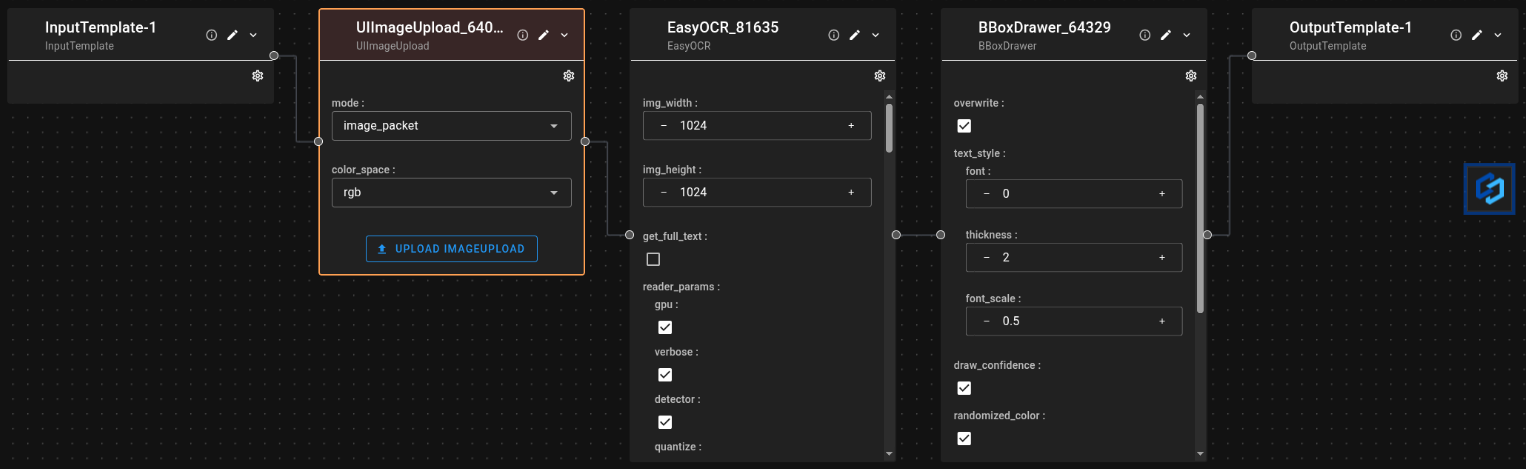Decrease font_scale value with minus
The width and height of the screenshot is (1526, 469).
(987, 322)
